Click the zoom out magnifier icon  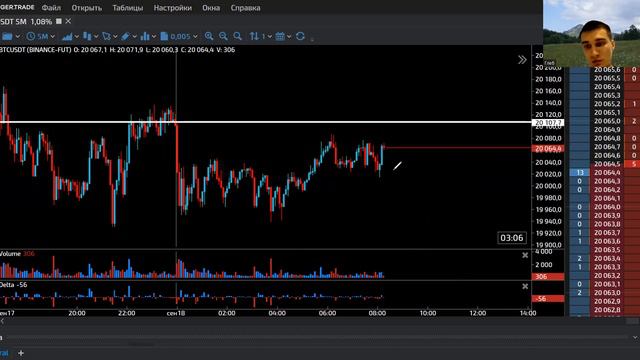pyautogui.click(x=223, y=36)
